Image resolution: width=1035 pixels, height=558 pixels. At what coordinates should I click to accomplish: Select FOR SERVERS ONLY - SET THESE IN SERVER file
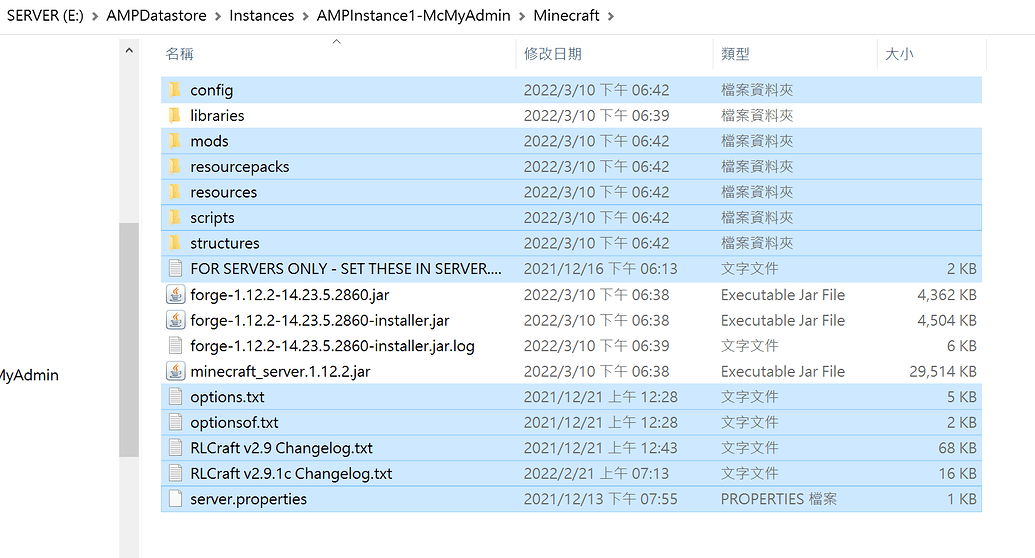tap(346, 269)
